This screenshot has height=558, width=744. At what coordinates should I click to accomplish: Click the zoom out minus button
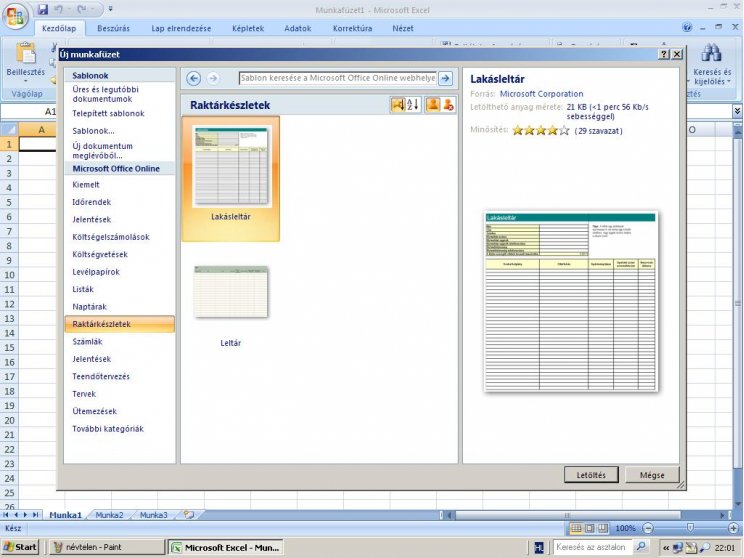point(648,528)
